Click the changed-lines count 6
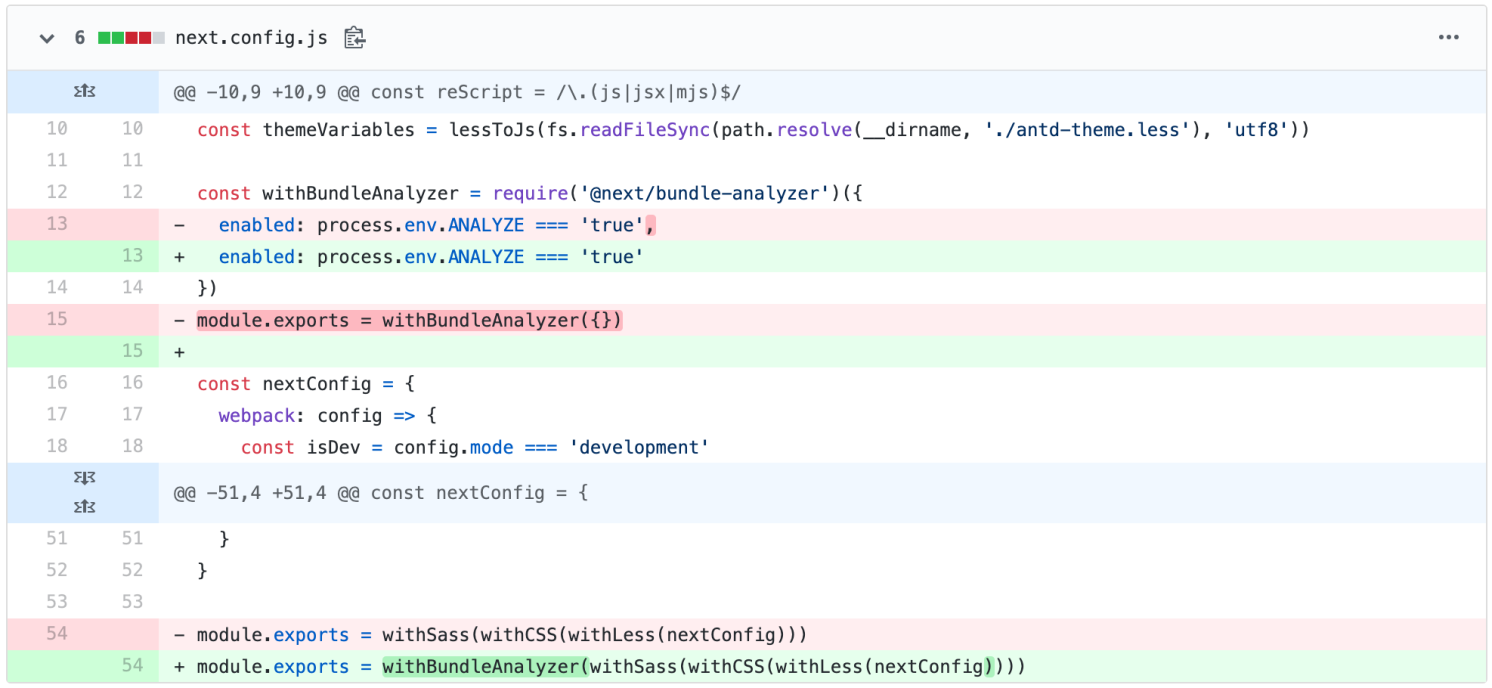Viewport: 1492px width, 688px height. tap(79, 37)
